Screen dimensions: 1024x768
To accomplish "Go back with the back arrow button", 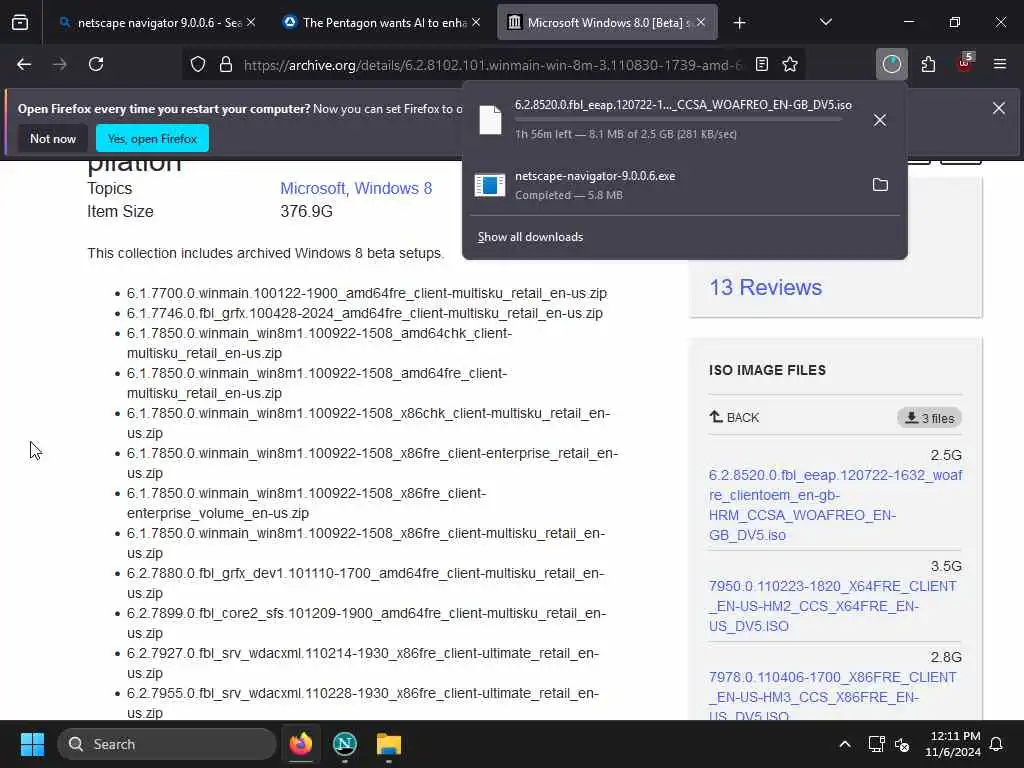I will pos(24,64).
